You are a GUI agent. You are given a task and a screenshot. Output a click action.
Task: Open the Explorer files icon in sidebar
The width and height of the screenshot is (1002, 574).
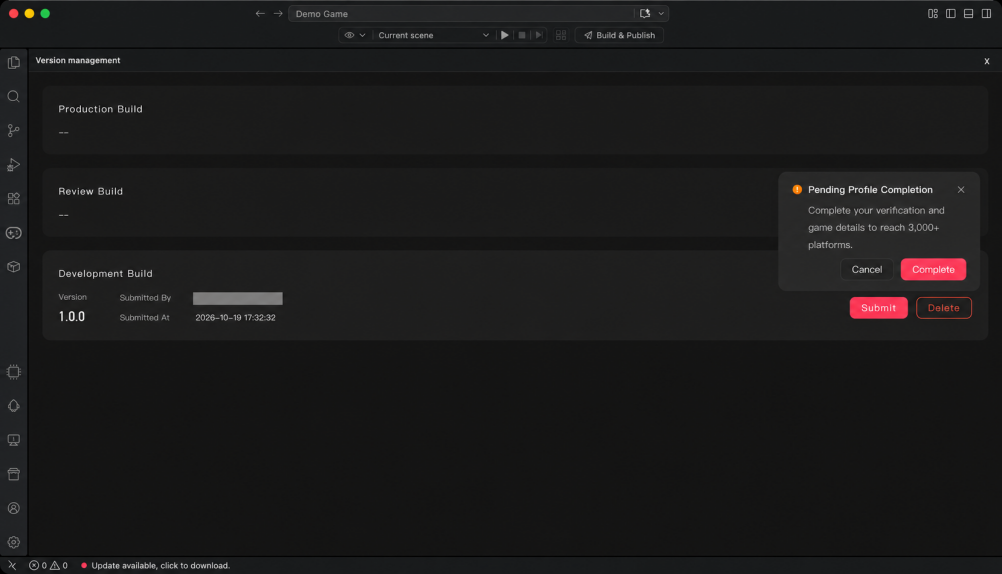13,62
